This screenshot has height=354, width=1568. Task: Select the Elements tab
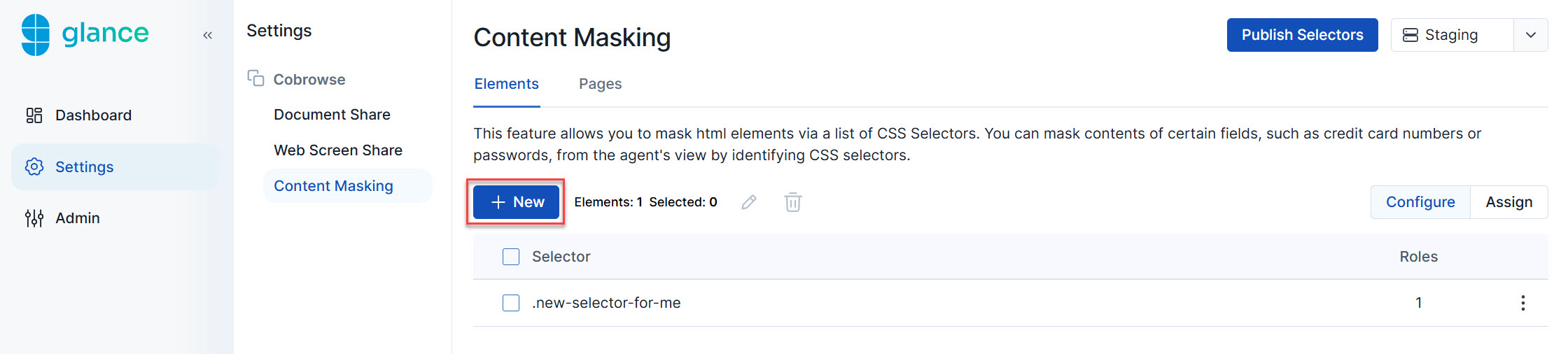click(506, 84)
